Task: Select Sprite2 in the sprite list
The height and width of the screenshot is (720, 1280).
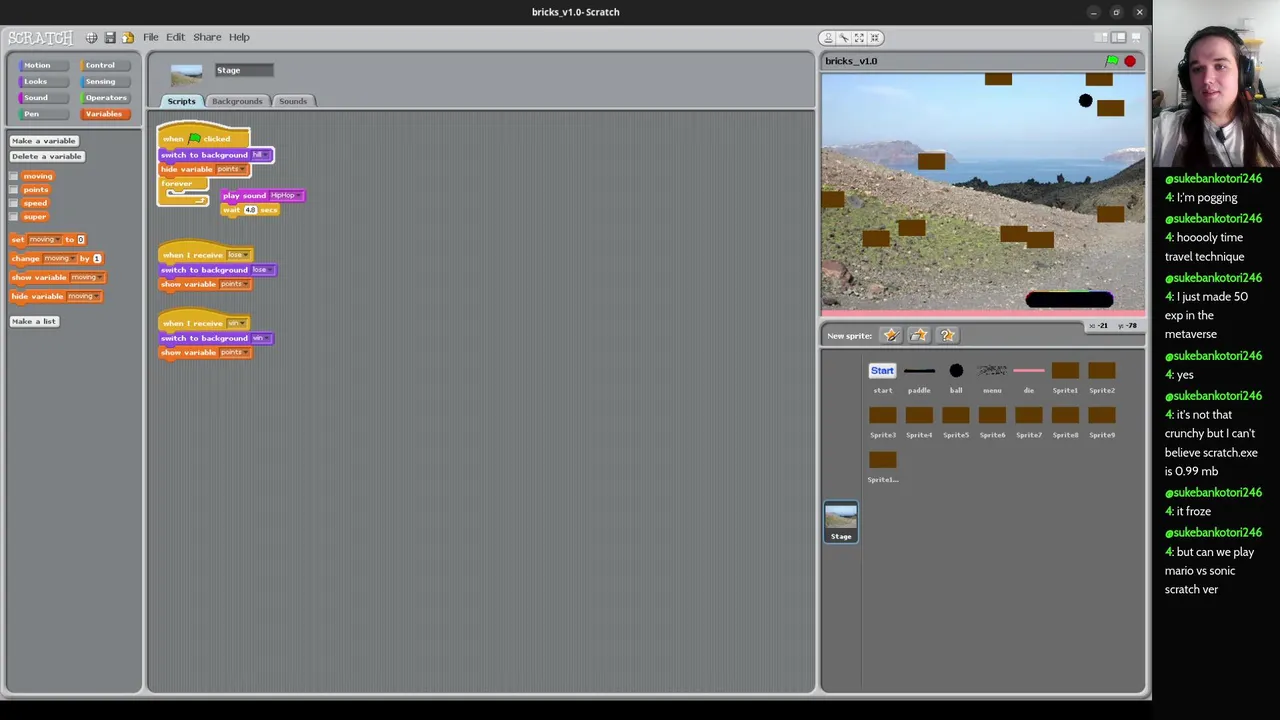Action: click(x=1102, y=377)
